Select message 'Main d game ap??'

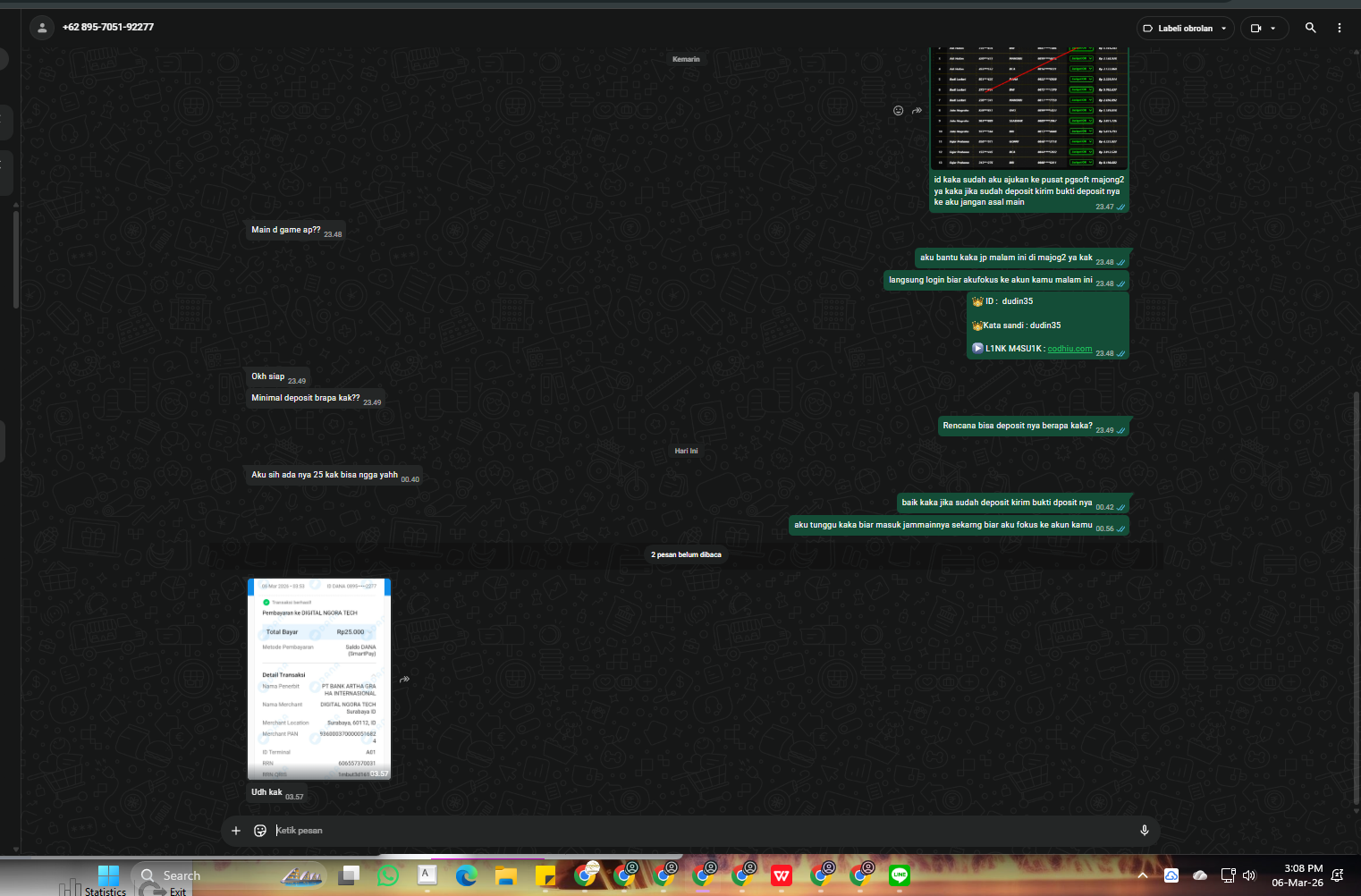click(x=296, y=231)
